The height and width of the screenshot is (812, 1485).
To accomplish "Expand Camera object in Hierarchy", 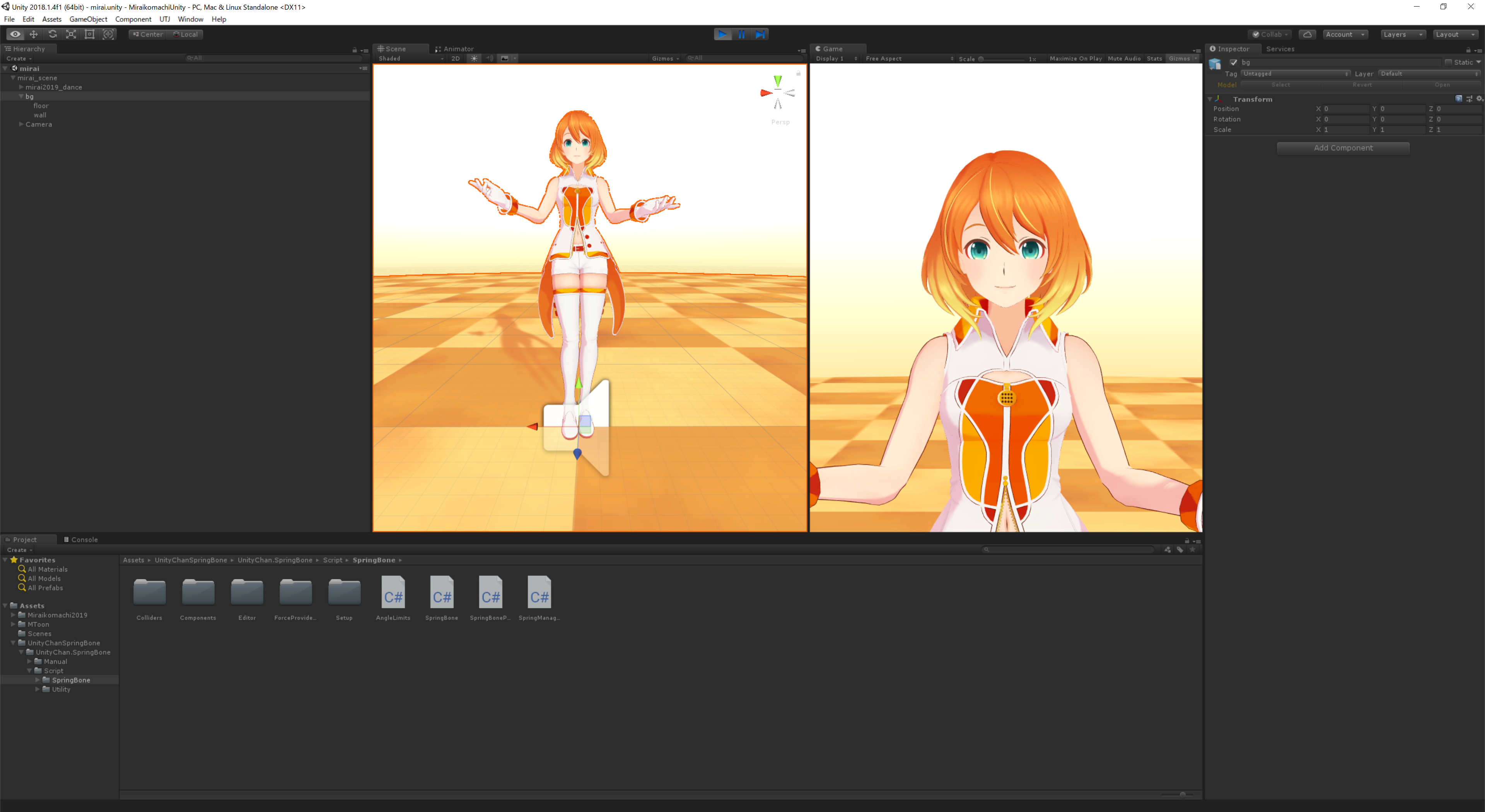I will coord(21,124).
